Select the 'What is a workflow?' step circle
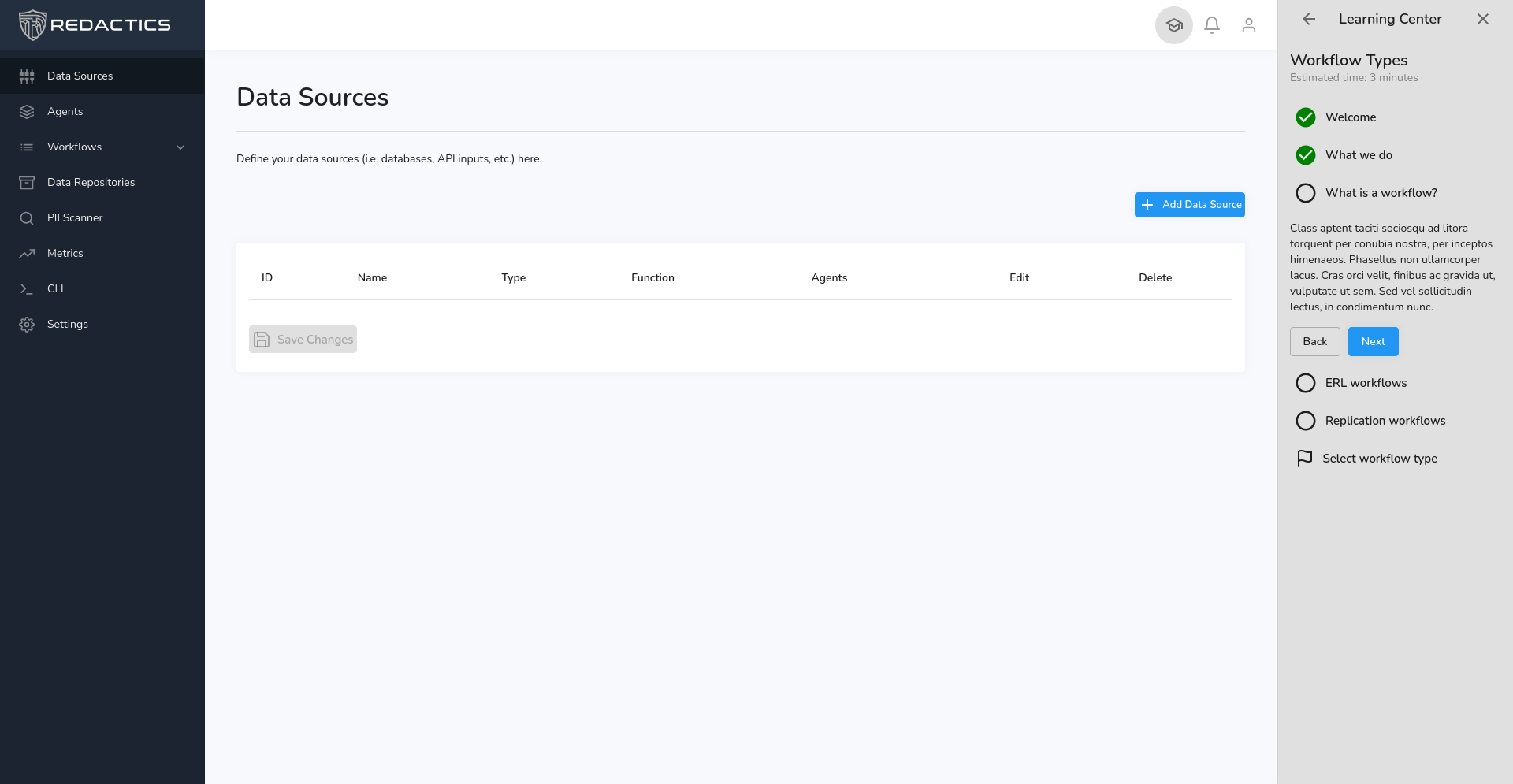 [x=1306, y=193]
